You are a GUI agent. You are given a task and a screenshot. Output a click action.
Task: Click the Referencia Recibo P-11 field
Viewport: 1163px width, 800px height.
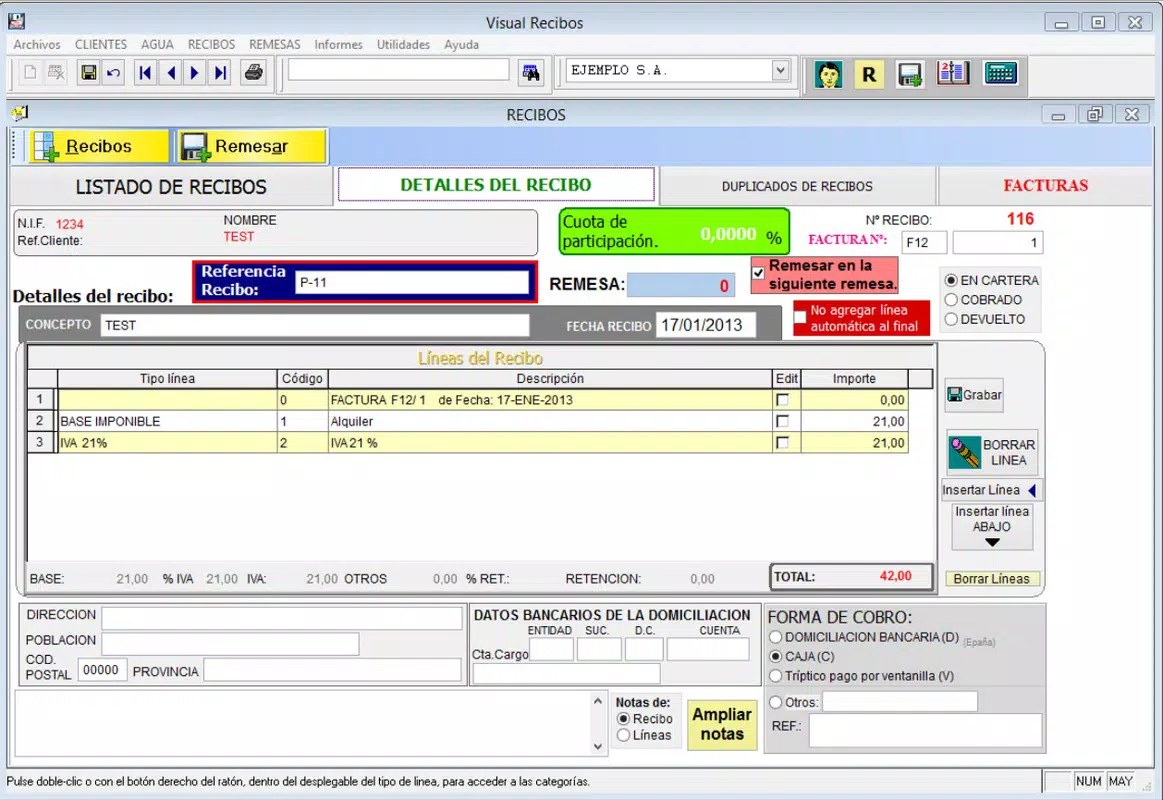[412, 282]
